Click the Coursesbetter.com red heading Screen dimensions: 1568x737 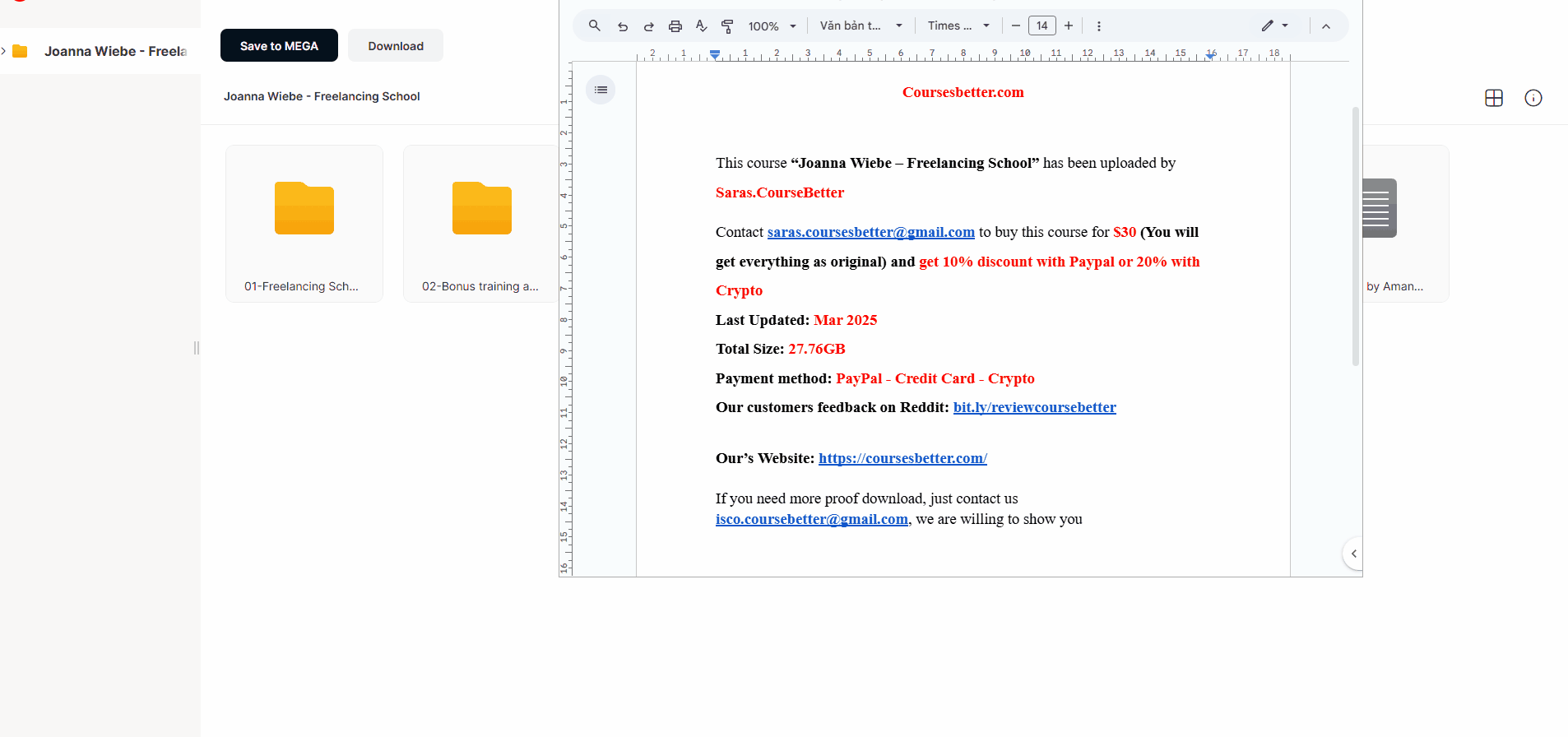[x=963, y=92]
